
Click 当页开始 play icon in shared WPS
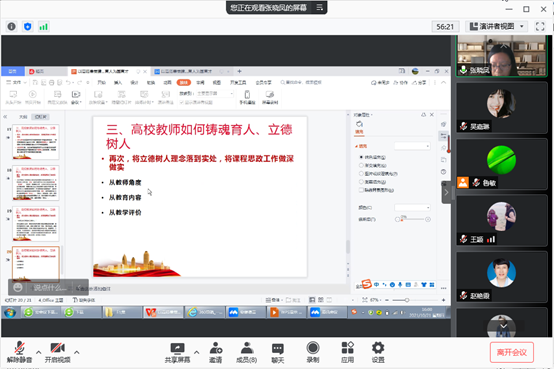[33, 97]
